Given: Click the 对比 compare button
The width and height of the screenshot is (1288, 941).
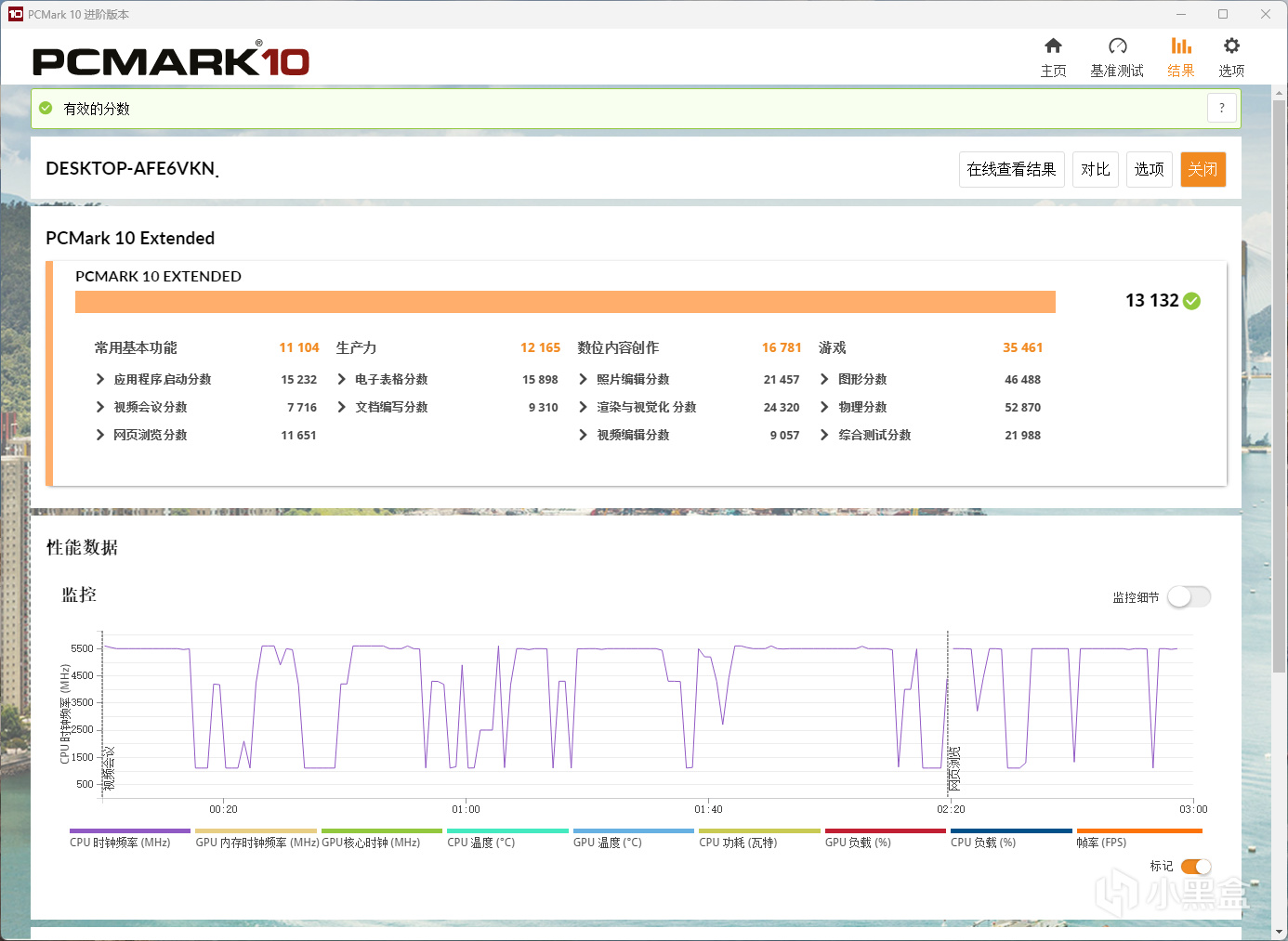Looking at the screenshot, I should (1096, 169).
